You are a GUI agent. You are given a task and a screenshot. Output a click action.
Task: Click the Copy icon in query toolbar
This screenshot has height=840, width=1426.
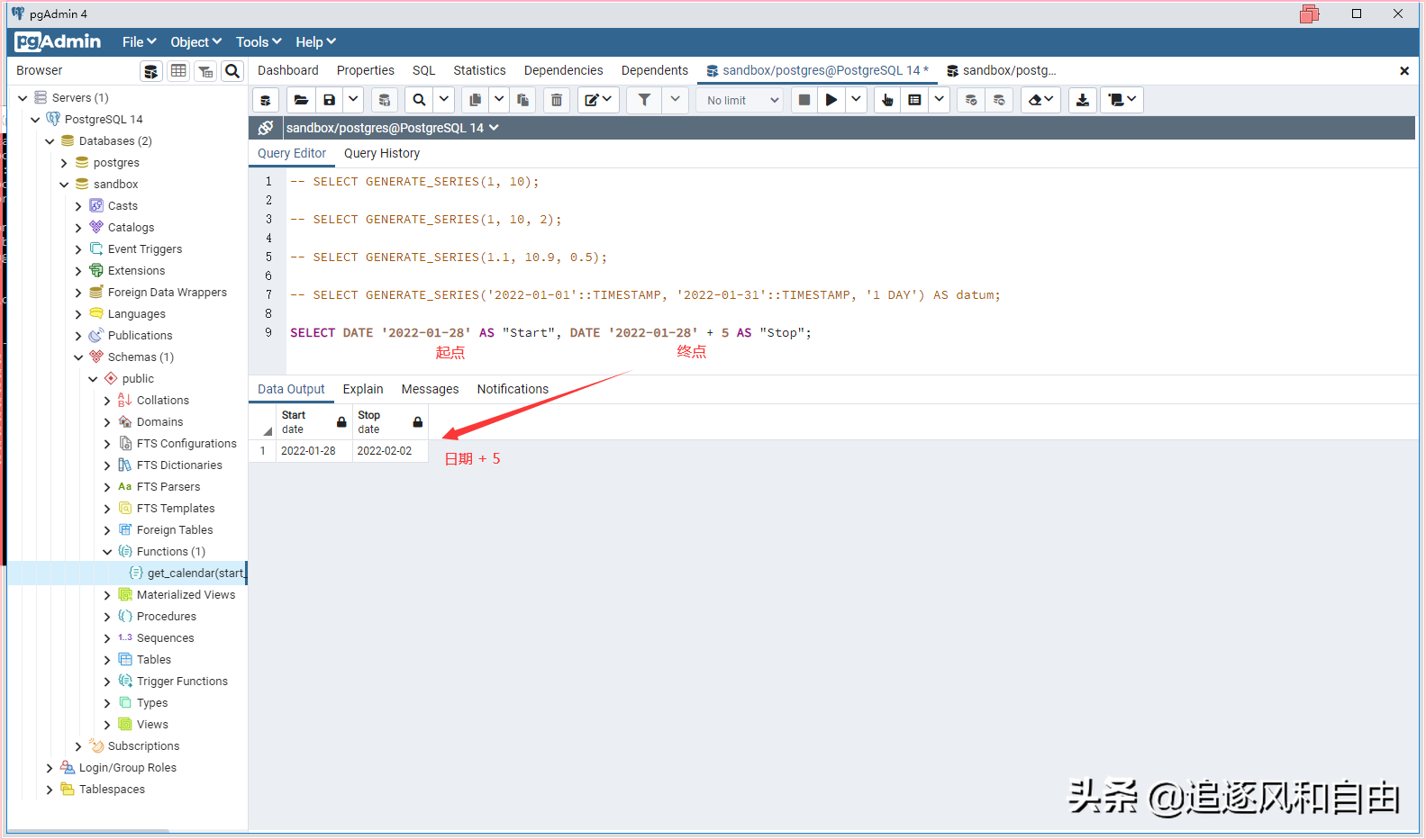click(x=475, y=100)
